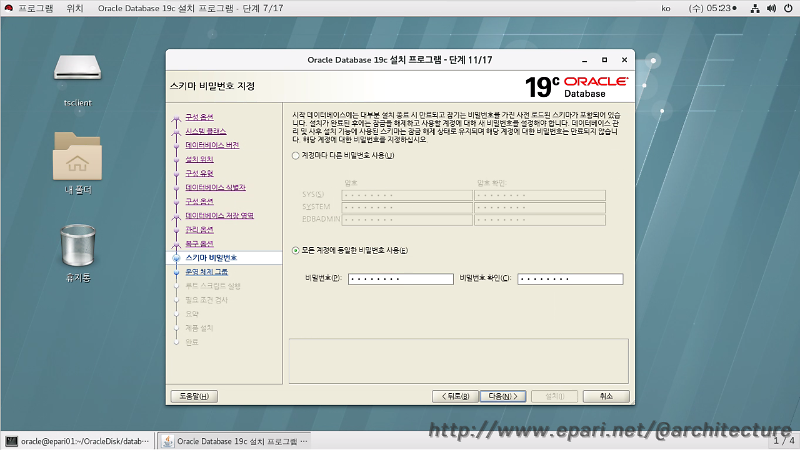The width and height of the screenshot is (800, 450).
Task: Go to 운영 체제 그룹 step link
Action: 207,272
